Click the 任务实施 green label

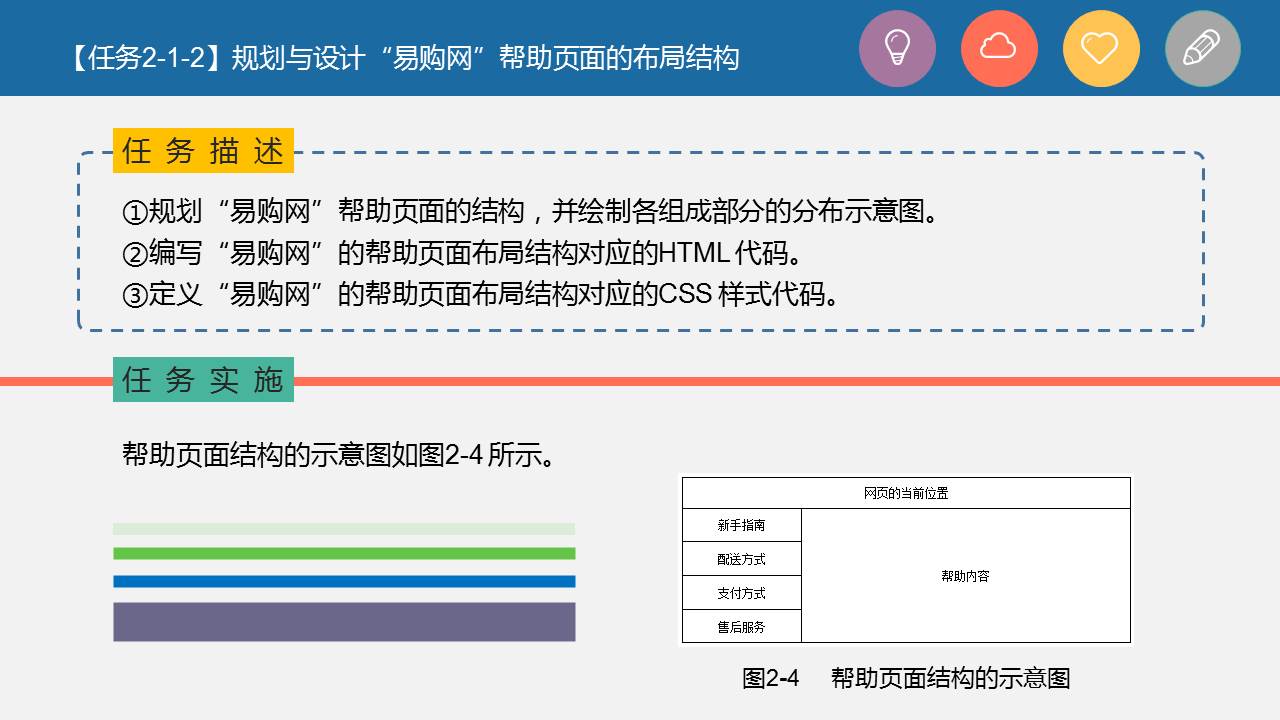click(203, 379)
